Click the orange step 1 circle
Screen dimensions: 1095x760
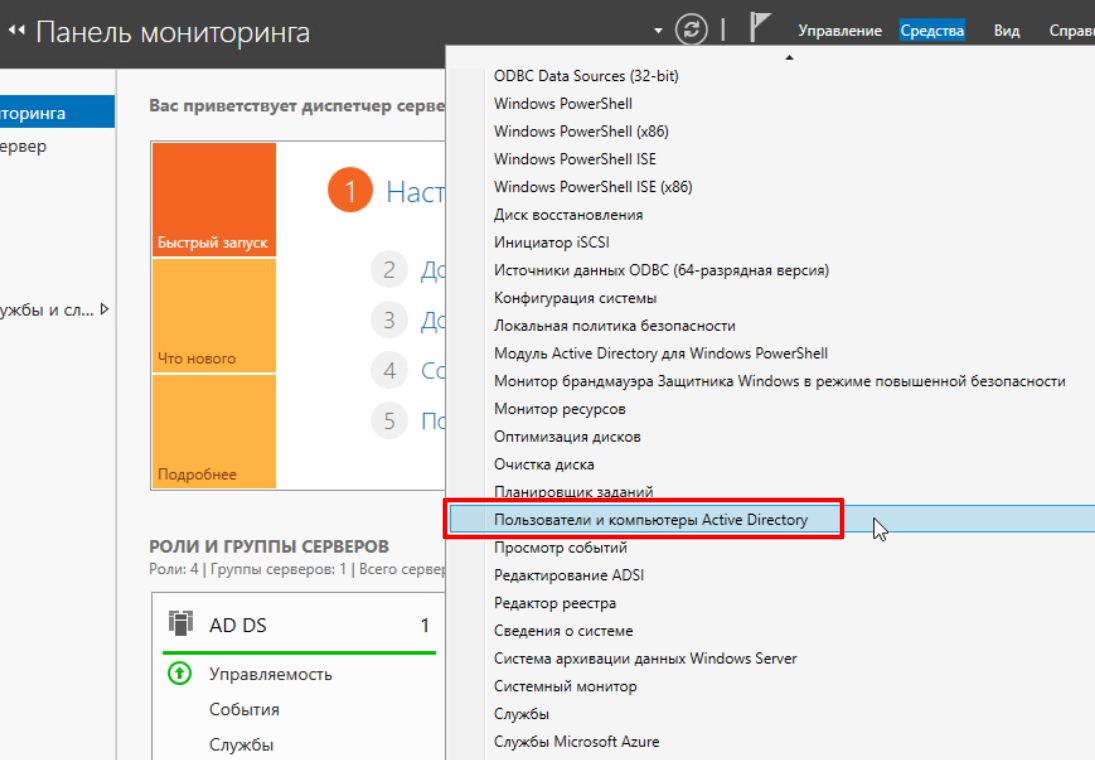tap(349, 190)
